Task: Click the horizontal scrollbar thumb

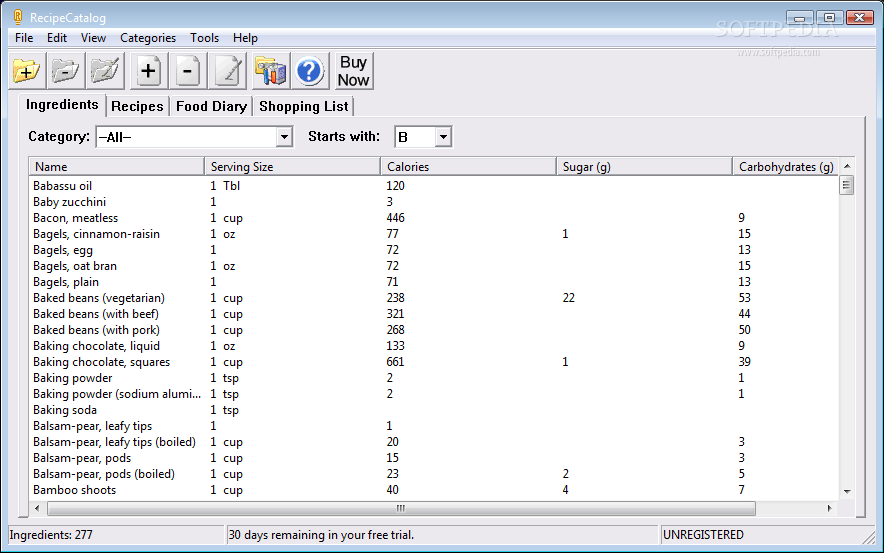Action: click(401, 508)
